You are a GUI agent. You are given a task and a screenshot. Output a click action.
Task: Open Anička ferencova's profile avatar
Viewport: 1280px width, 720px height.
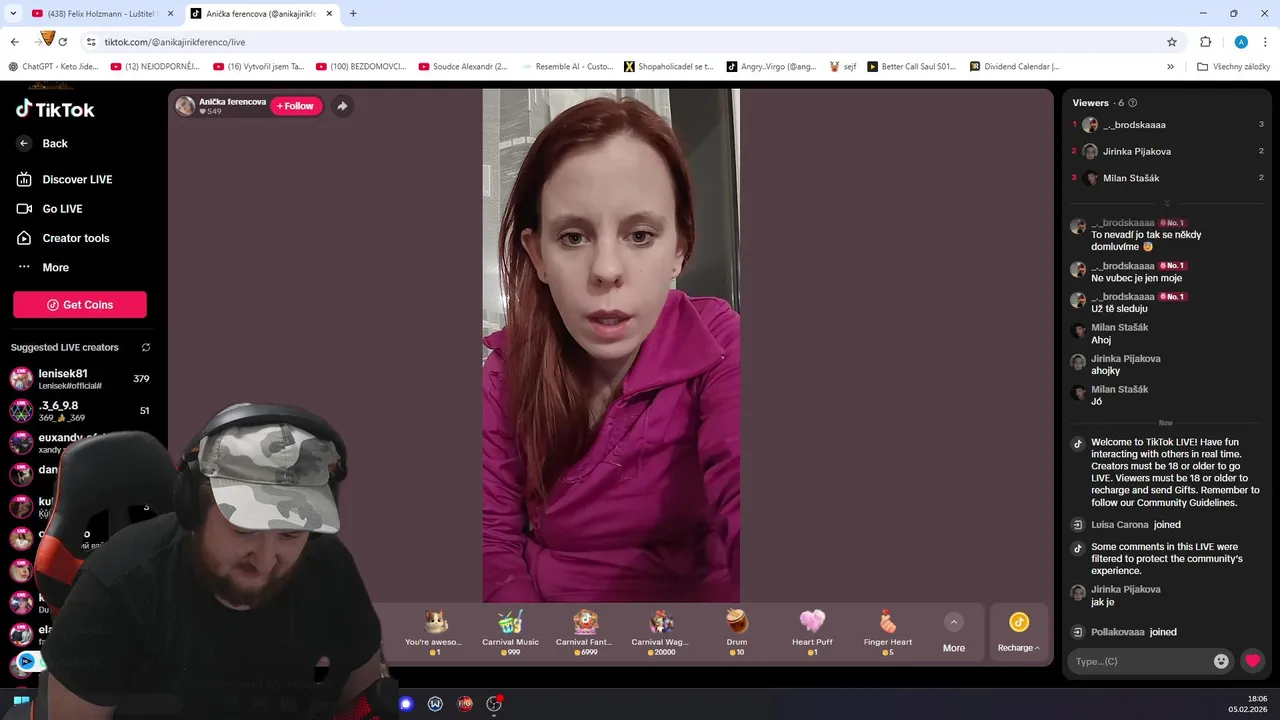pos(185,106)
